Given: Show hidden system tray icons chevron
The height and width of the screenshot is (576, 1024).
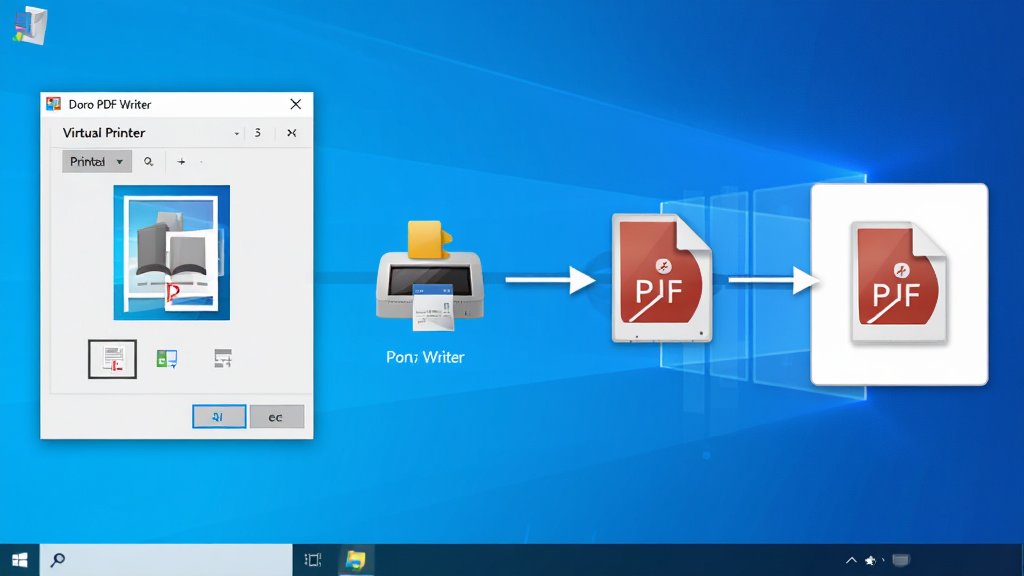Looking at the screenshot, I should pos(851,560).
